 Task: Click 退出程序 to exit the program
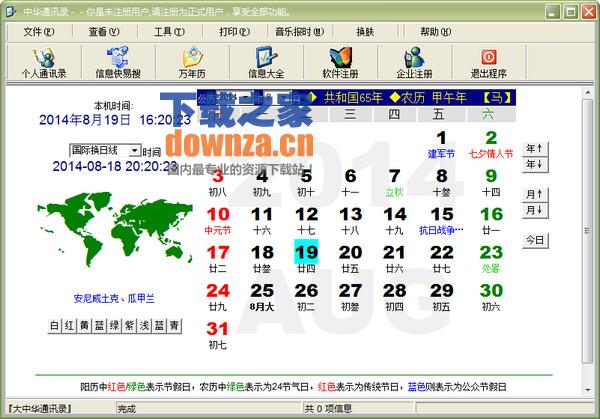(488, 64)
